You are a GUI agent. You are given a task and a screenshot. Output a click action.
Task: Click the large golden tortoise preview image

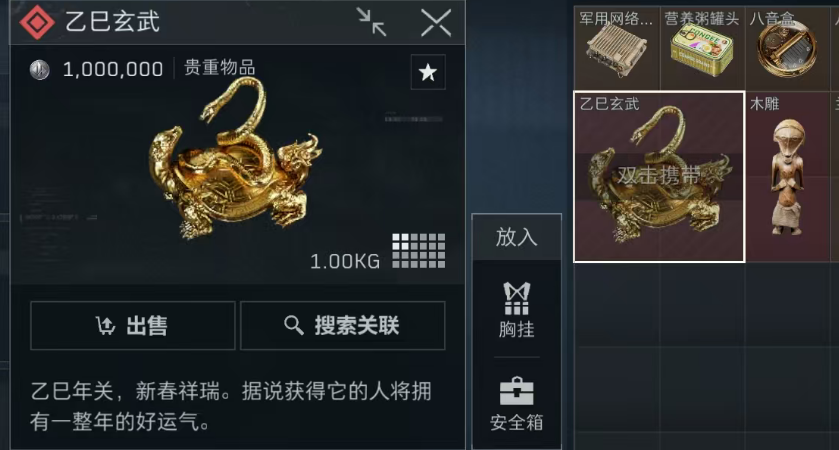point(235,159)
